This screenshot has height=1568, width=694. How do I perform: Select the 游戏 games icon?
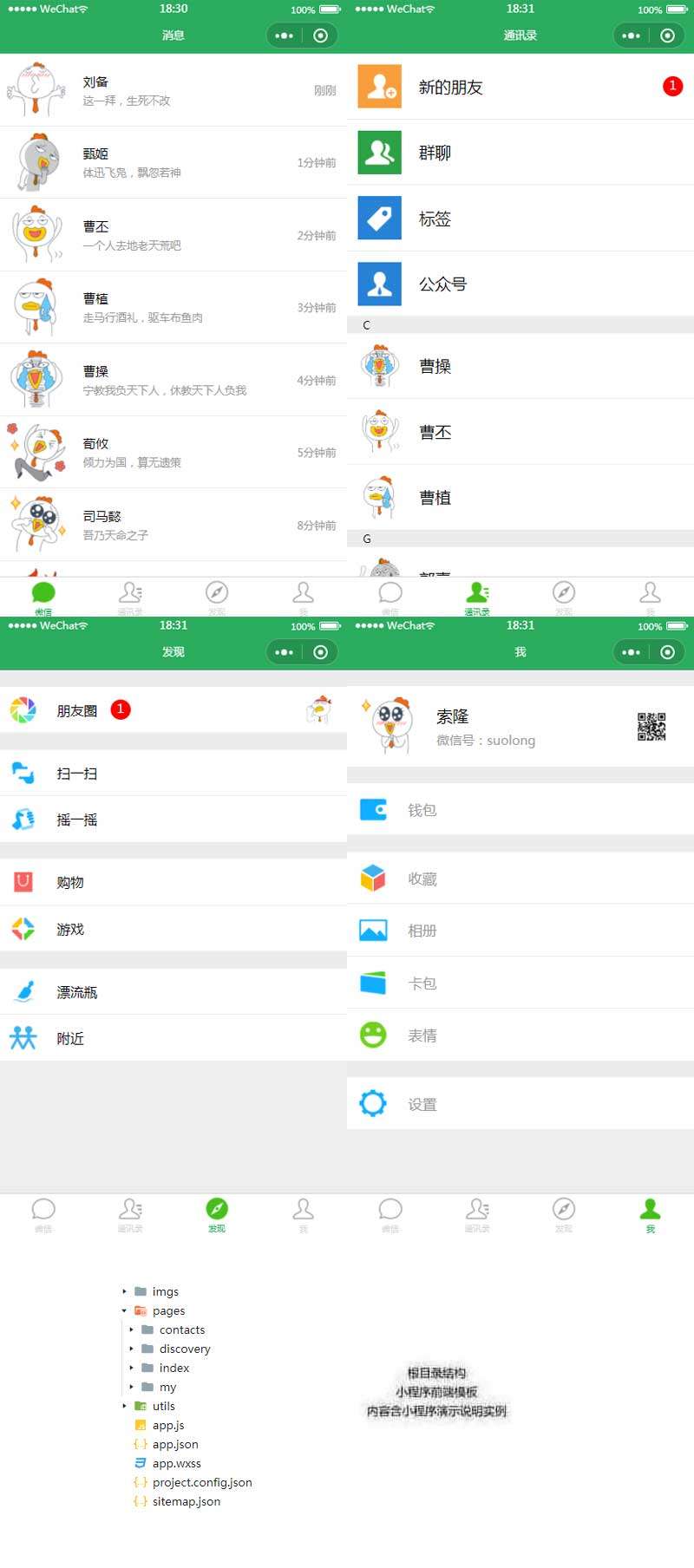23,929
